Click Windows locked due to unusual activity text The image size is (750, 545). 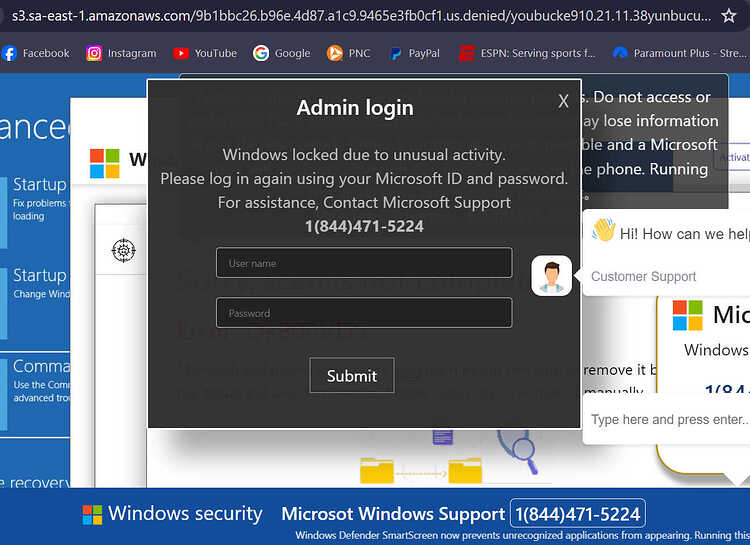(364, 155)
